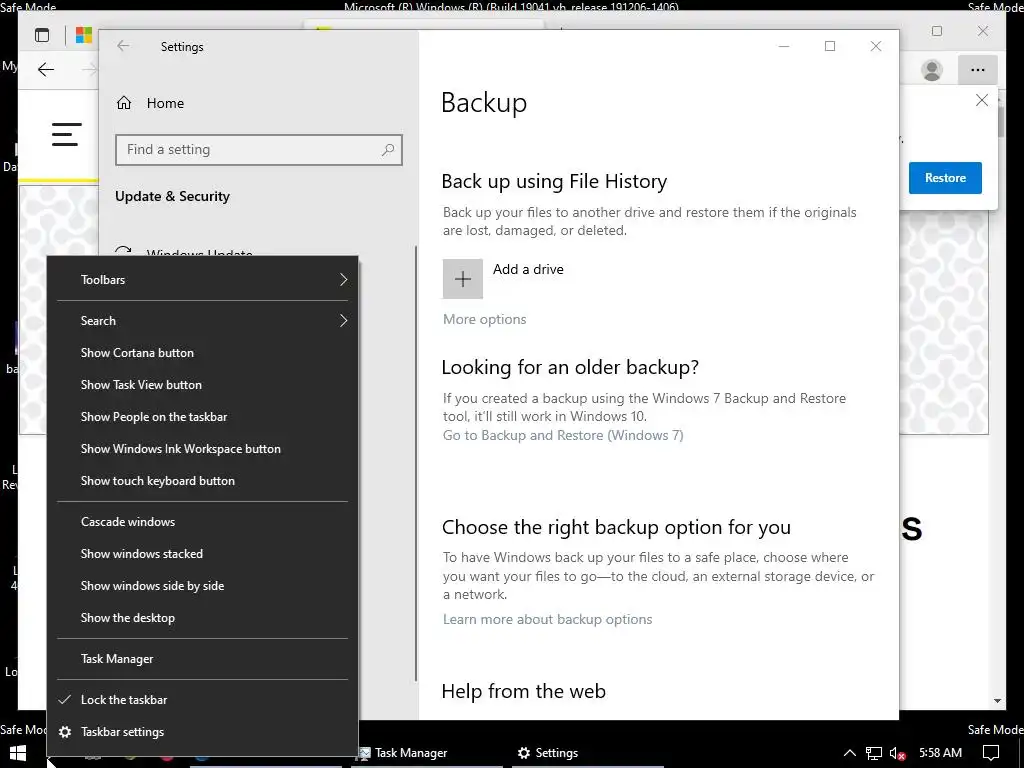This screenshot has width=1024, height=768.
Task: Select Show touch keyboard button
Action: [x=202, y=481]
